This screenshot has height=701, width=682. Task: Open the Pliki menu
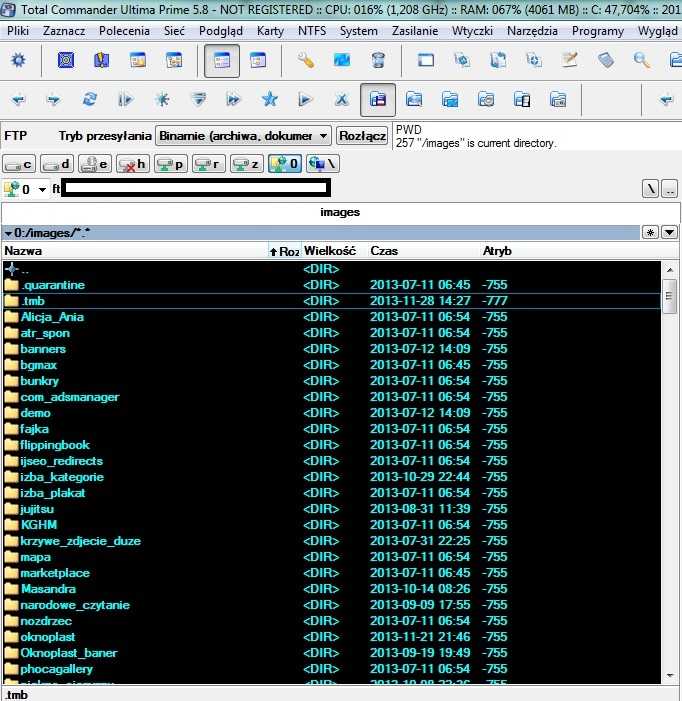coord(18,31)
